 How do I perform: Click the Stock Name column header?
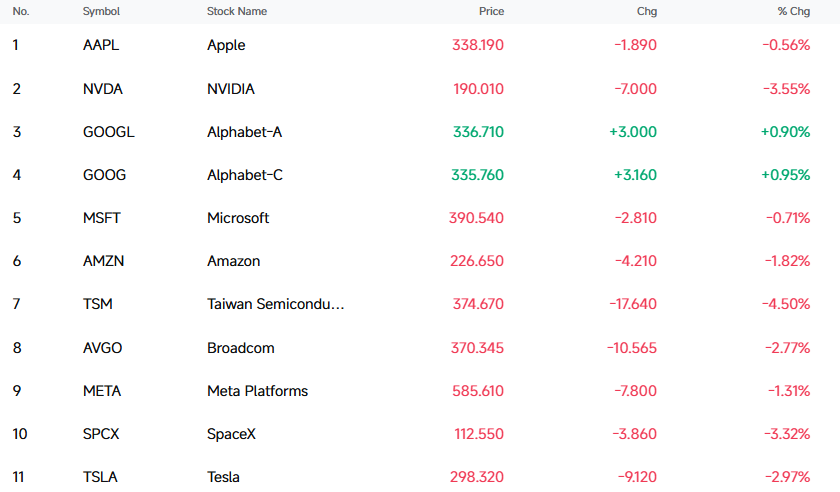(x=237, y=11)
